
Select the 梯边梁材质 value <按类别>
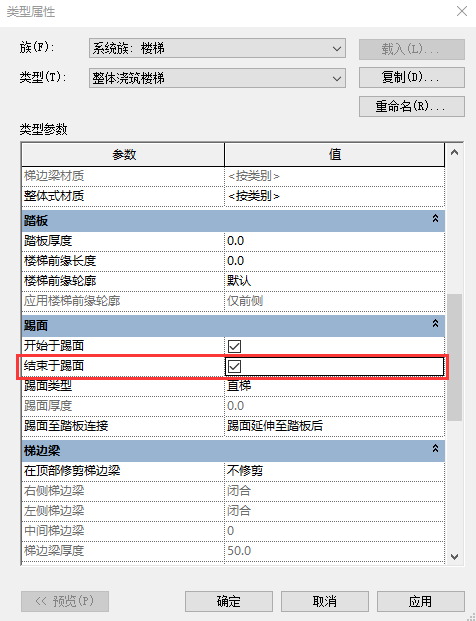point(334,176)
